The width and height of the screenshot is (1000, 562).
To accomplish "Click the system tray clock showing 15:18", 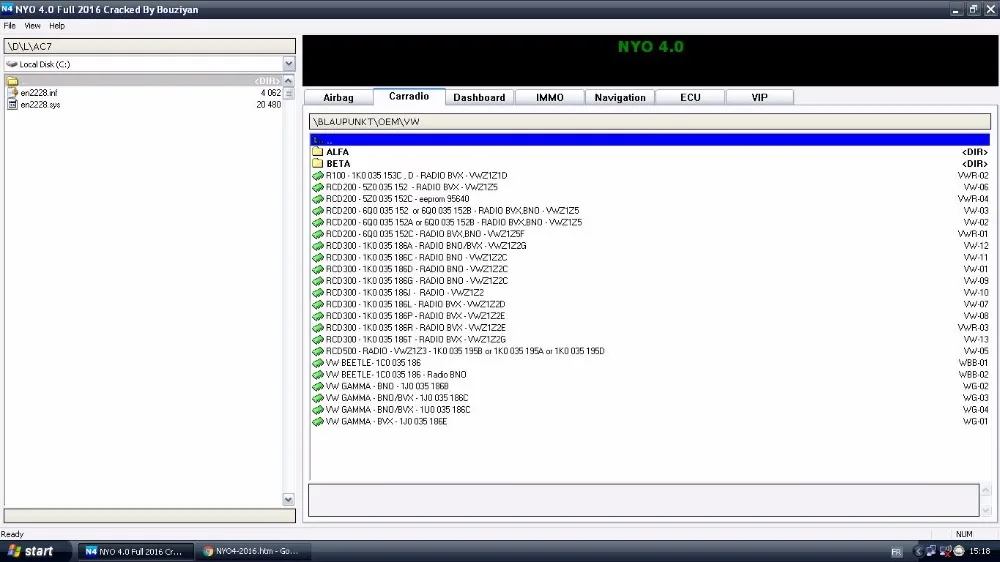I will tap(980, 551).
